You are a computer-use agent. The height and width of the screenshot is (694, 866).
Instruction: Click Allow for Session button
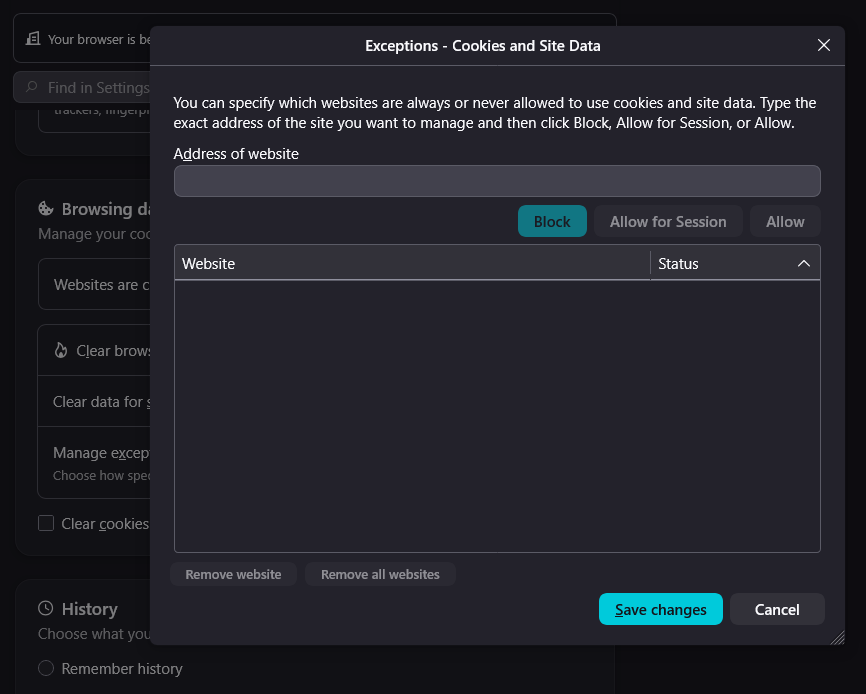[668, 221]
